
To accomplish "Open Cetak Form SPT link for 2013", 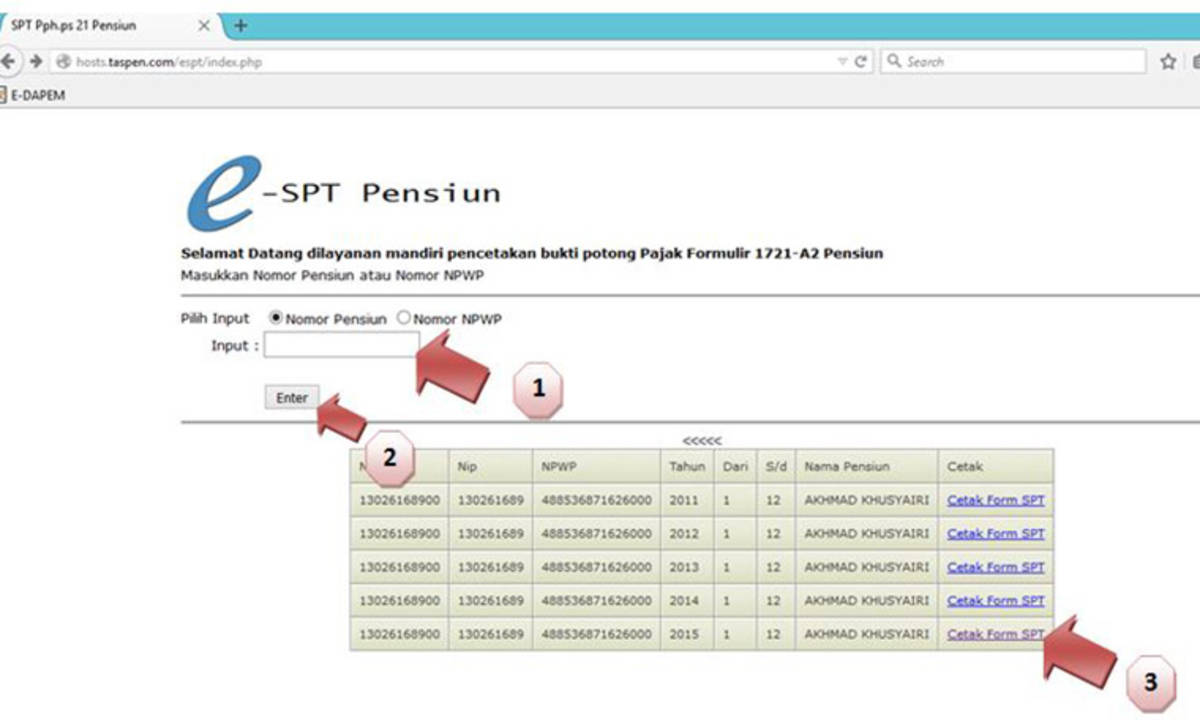I will click(995, 567).
